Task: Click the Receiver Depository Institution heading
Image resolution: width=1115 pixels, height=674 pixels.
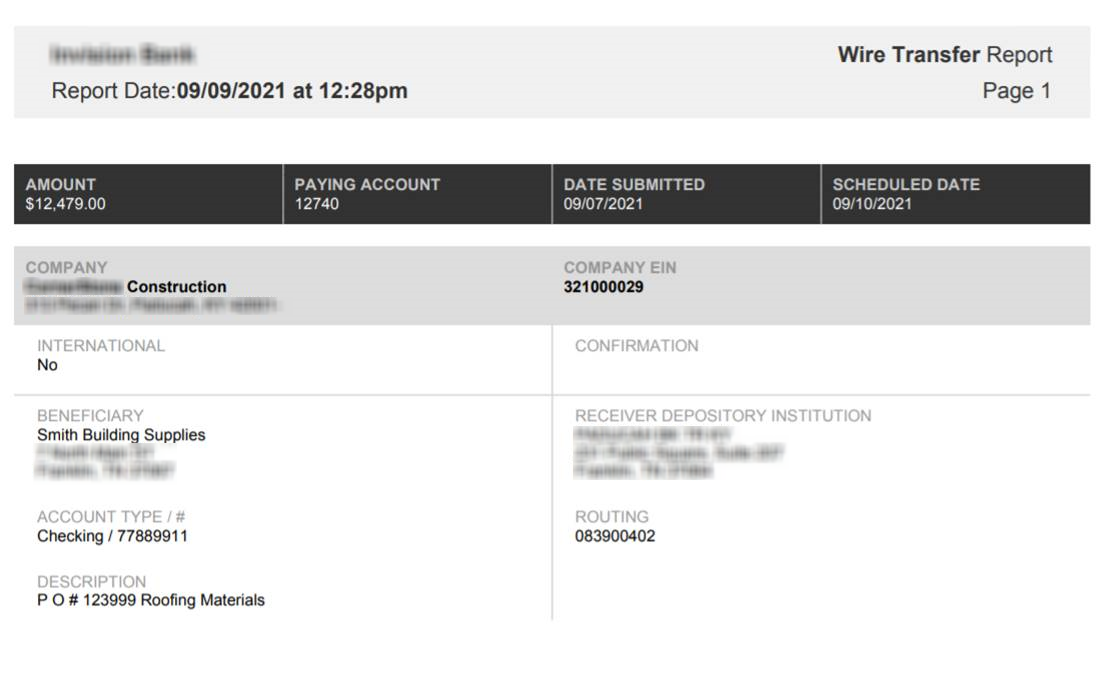Action: click(x=722, y=416)
